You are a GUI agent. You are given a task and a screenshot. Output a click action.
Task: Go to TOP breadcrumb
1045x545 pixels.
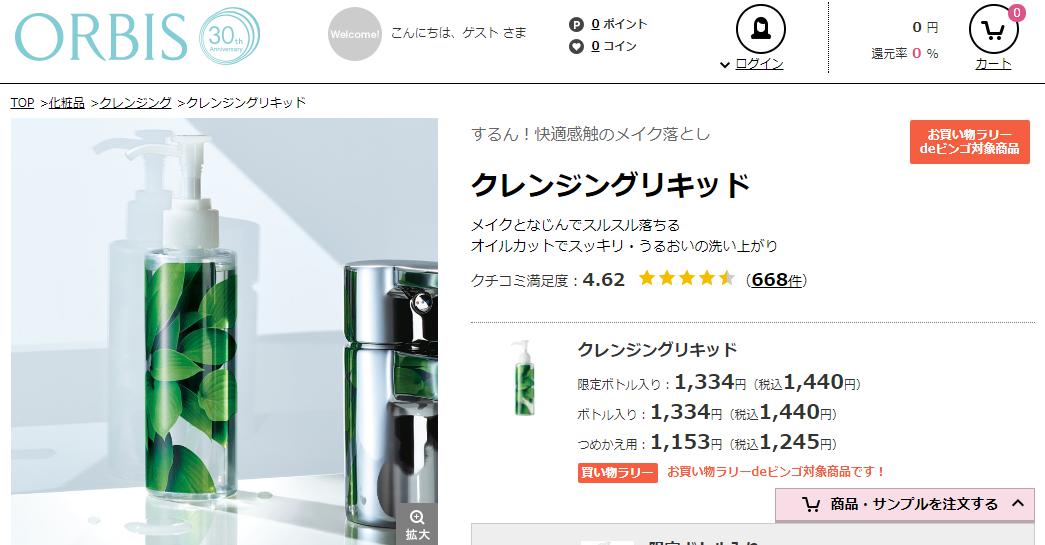[x=22, y=103]
